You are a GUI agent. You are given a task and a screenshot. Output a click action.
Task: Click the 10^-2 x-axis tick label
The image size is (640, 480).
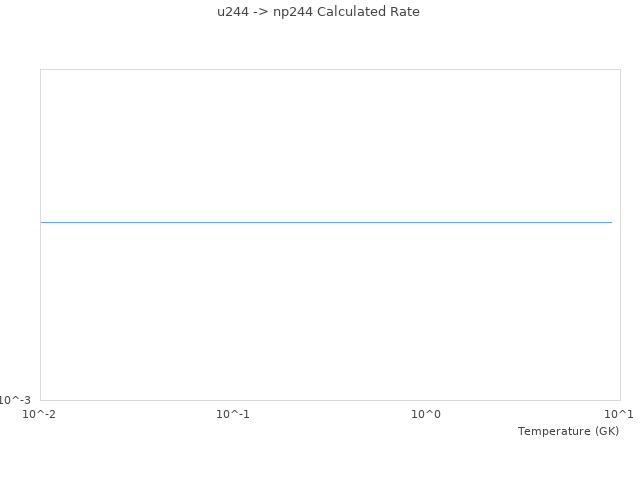(40, 414)
